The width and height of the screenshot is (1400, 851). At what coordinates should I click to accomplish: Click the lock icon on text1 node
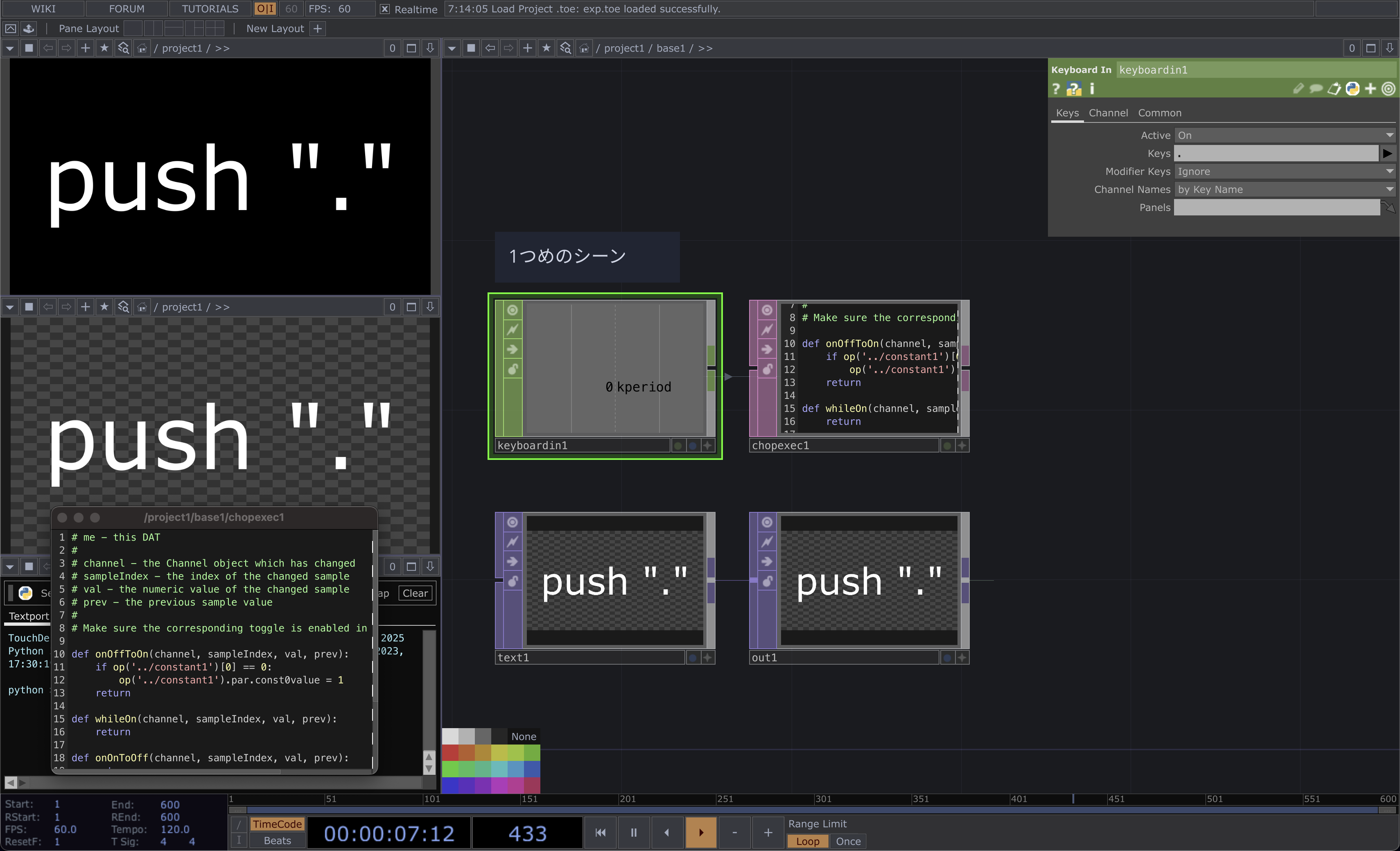(x=512, y=582)
